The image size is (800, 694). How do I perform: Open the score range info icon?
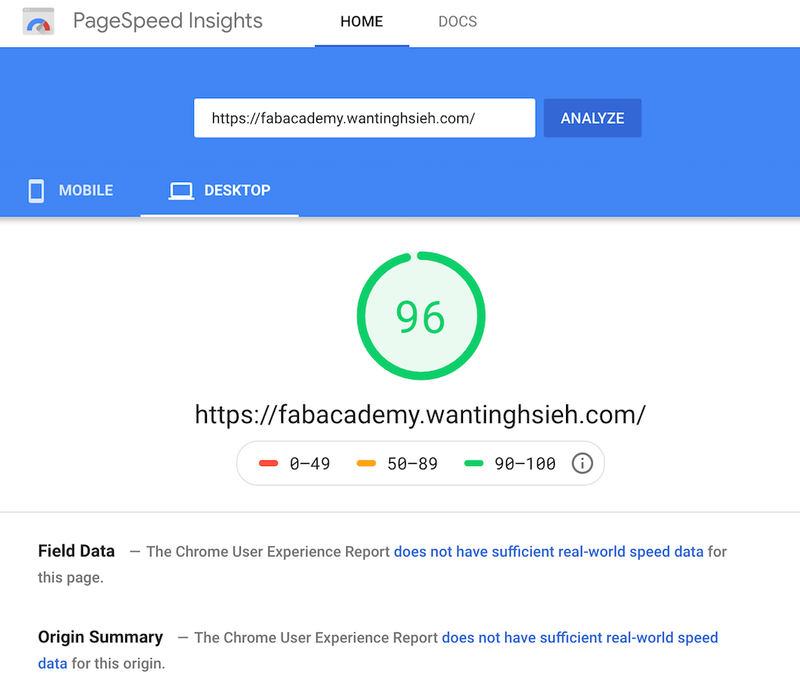point(582,463)
